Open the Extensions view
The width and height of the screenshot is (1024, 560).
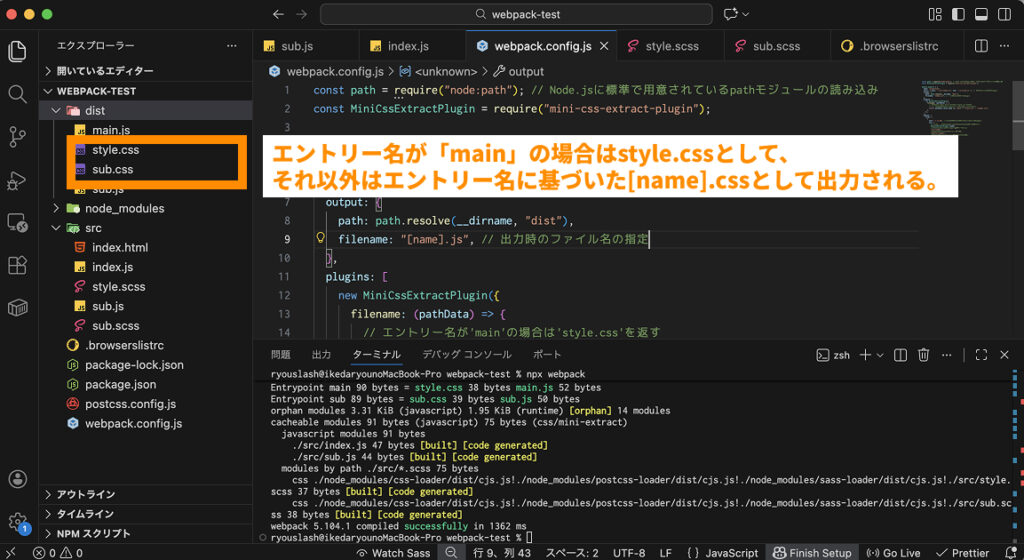(17, 265)
